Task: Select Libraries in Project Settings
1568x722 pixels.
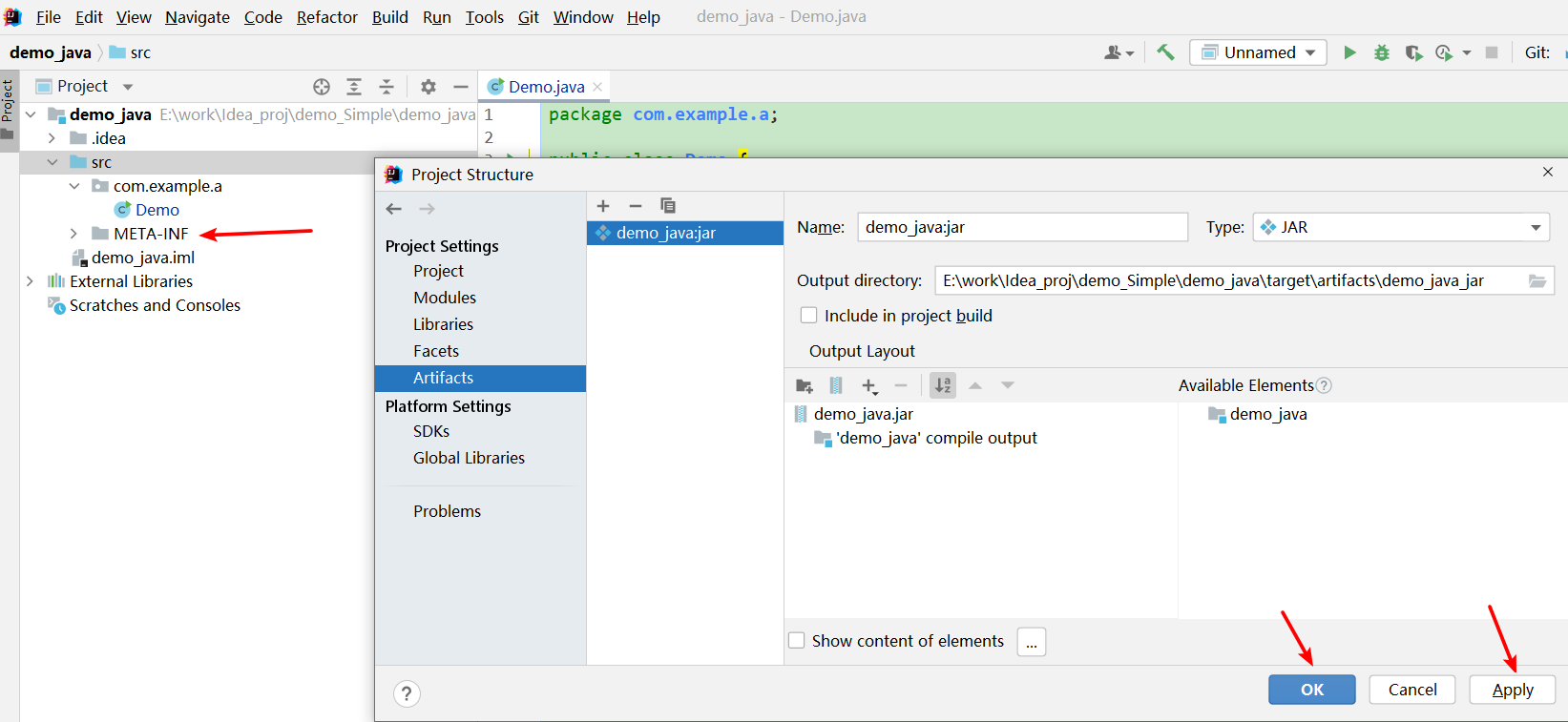Action: coord(443,324)
